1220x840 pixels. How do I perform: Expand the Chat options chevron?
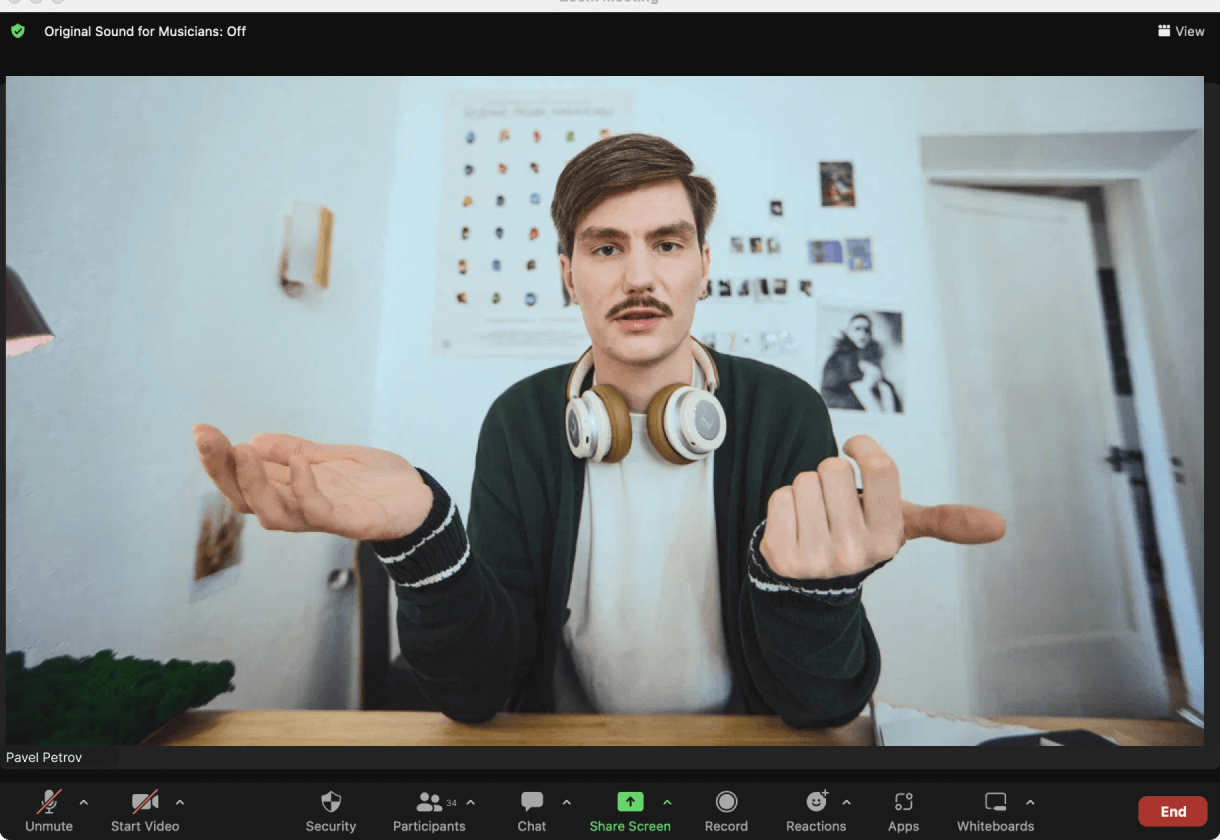click(567, 802)
